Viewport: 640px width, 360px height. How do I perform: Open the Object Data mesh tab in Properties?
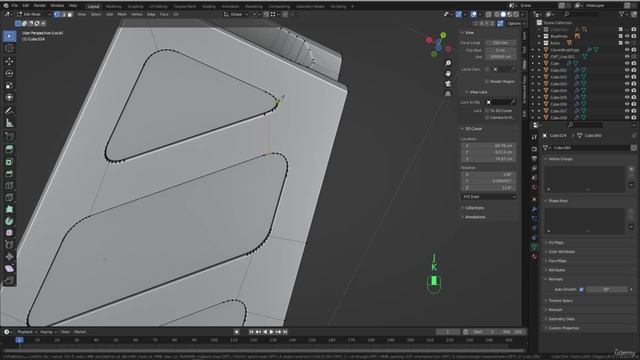534,247
